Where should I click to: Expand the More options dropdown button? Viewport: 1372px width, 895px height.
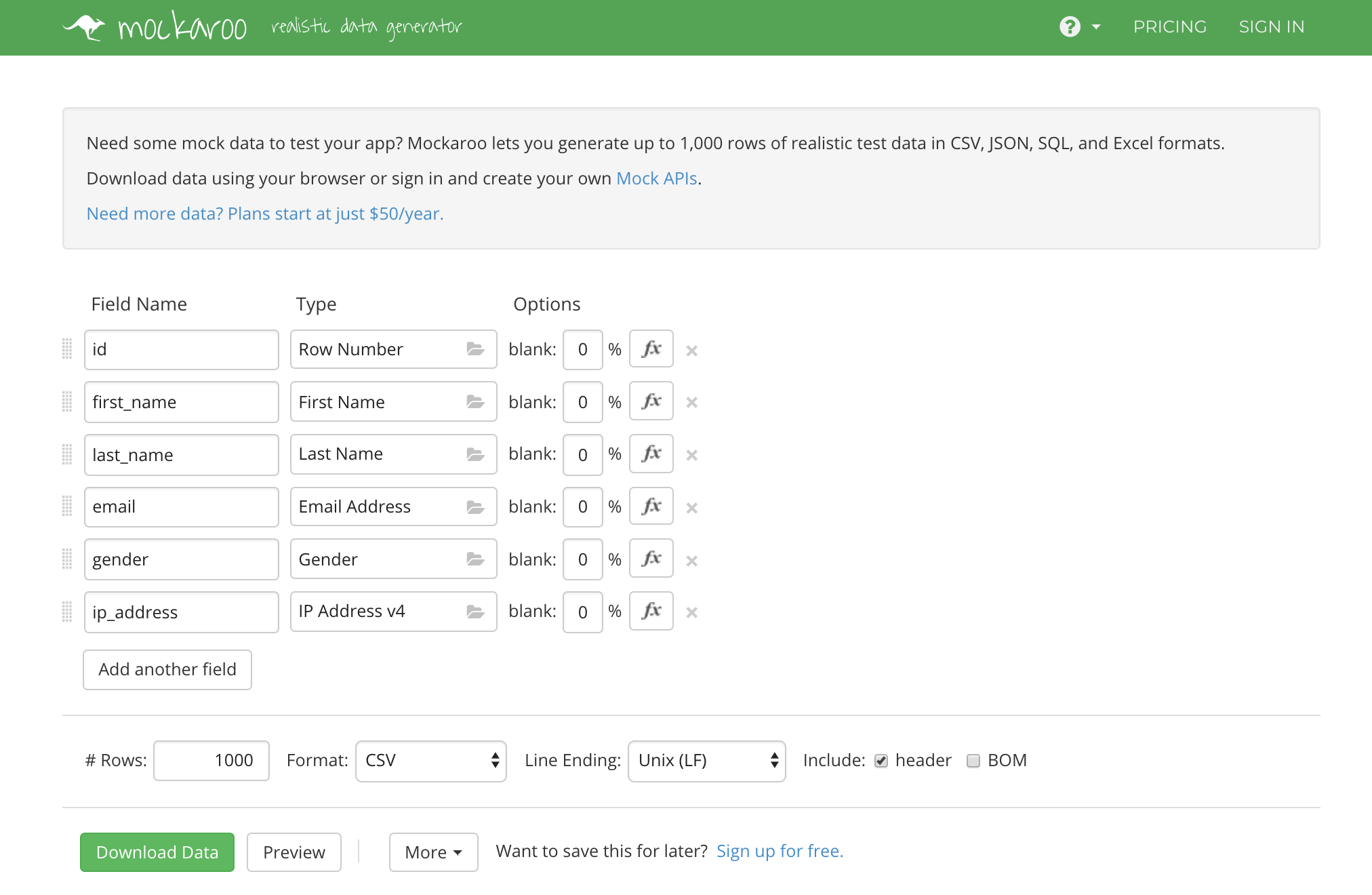(x=433, y=852)
